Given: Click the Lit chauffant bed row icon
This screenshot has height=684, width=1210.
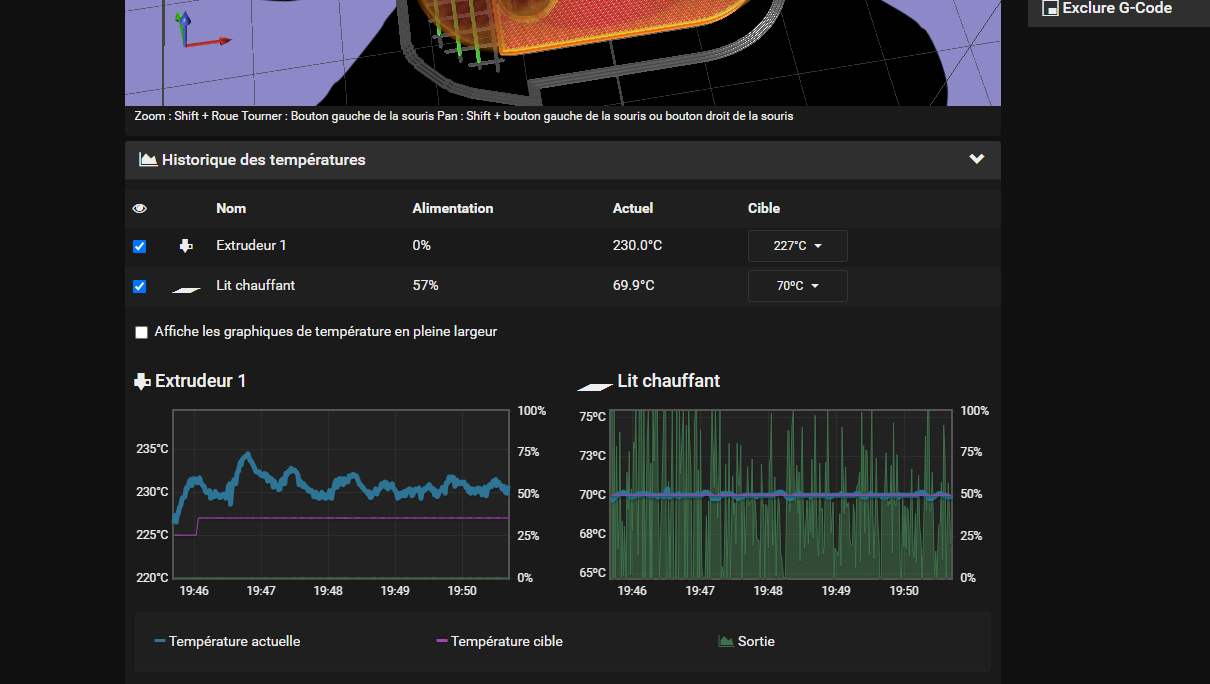Looking at the screenshot, I should [x=186, y=289].
